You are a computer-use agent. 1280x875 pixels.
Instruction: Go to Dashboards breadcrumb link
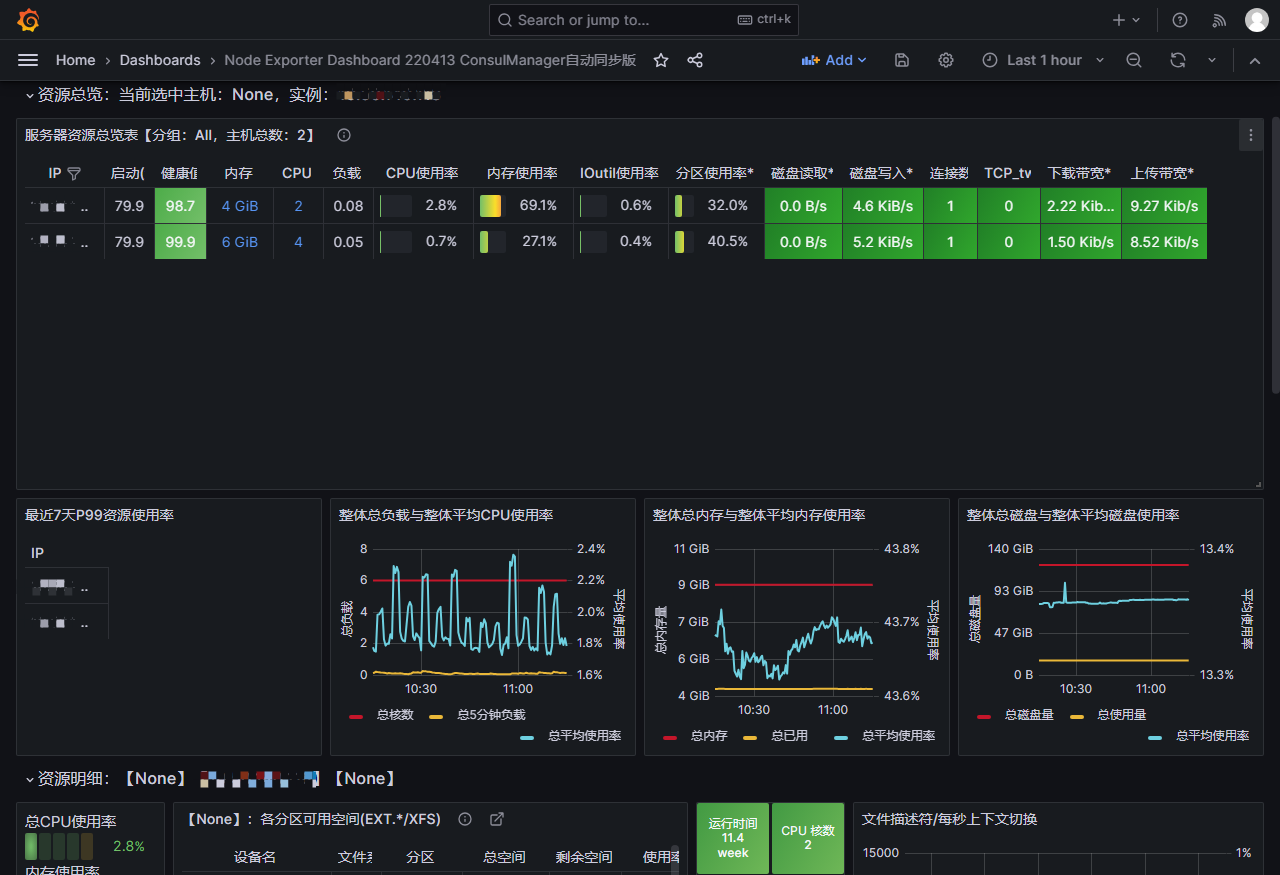pos(160,60)
